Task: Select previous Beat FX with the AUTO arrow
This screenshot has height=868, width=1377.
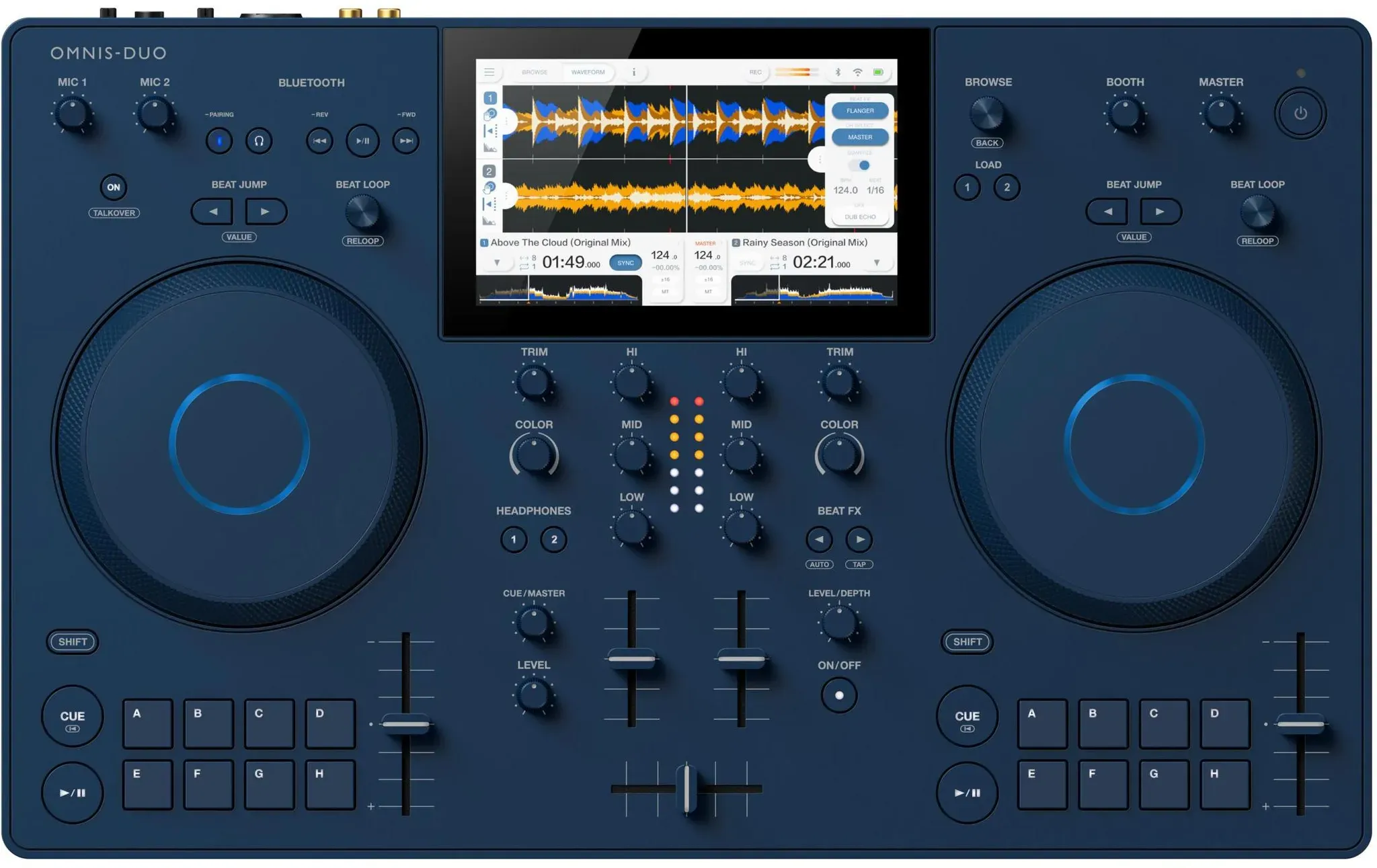Action: (x=819, y=539)
